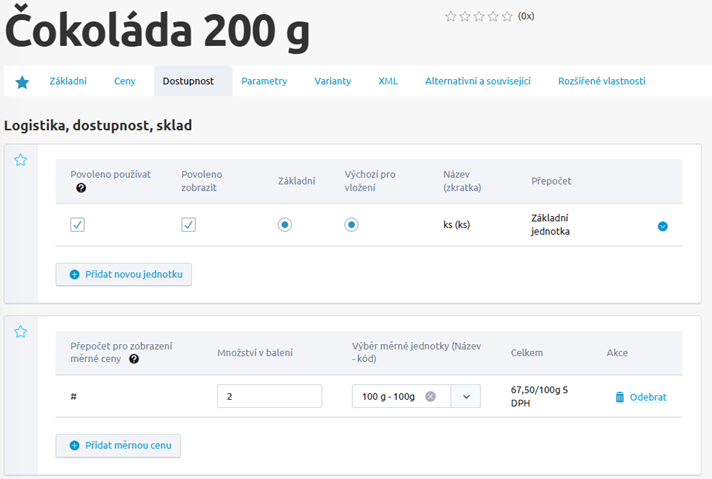Expand the ks unit row details

pyautogui.click(x=662, y=226)
